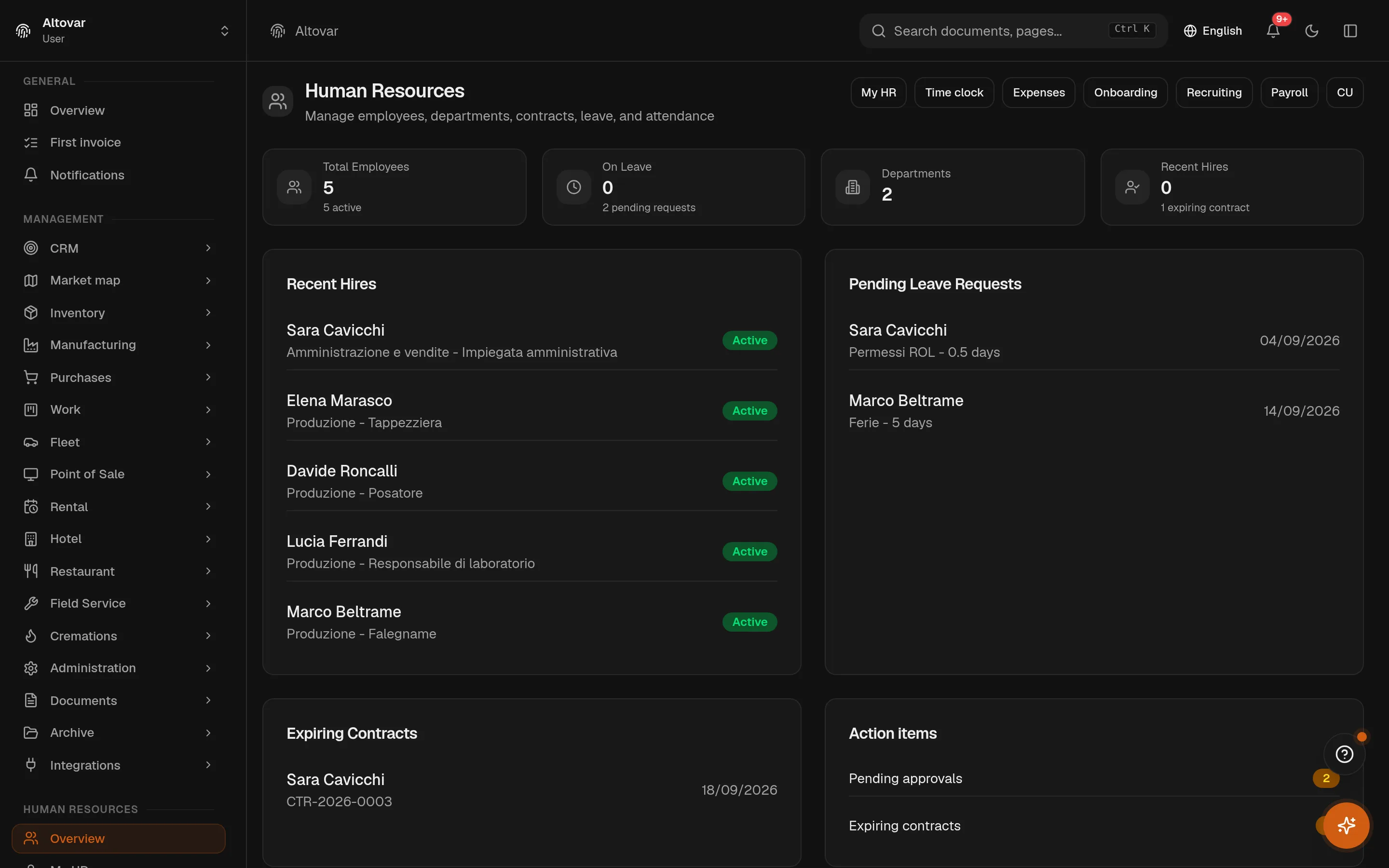Open the workspace switcher chevrons
1389x868 pixels.
[x=224, y=31]
